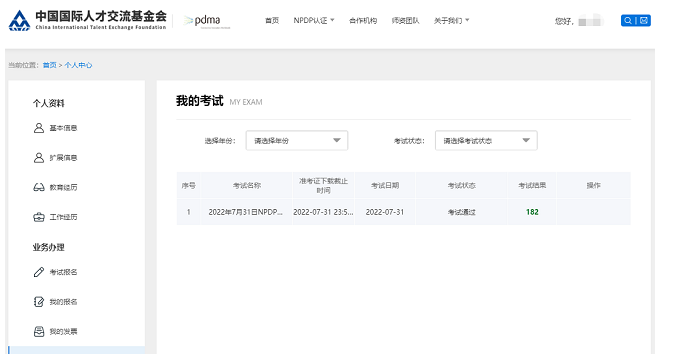Open 教育经历 in sidebar
The width and height of the screenshot is (673, 364).
[x=63, y=187]
